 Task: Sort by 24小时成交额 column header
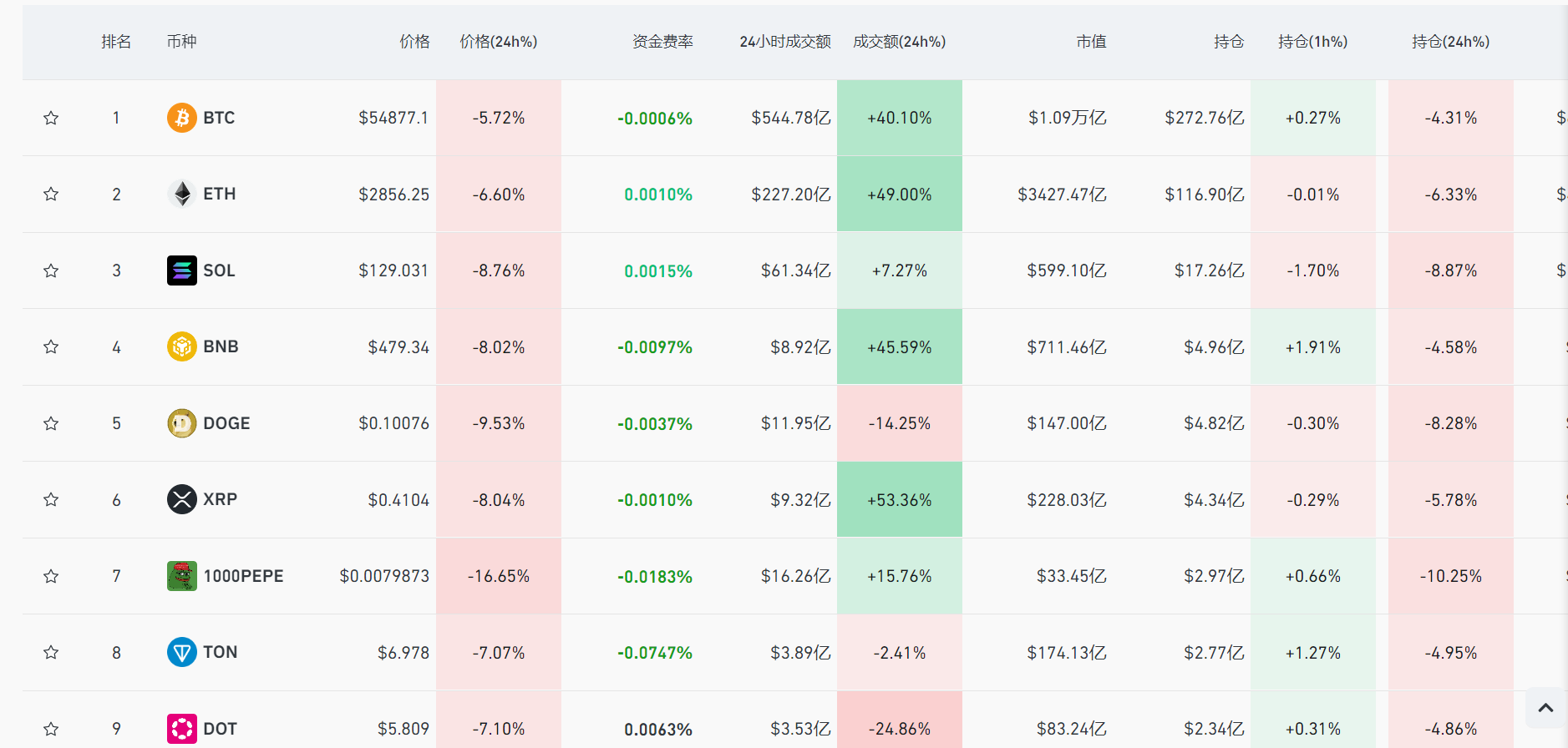coord(784,42)
